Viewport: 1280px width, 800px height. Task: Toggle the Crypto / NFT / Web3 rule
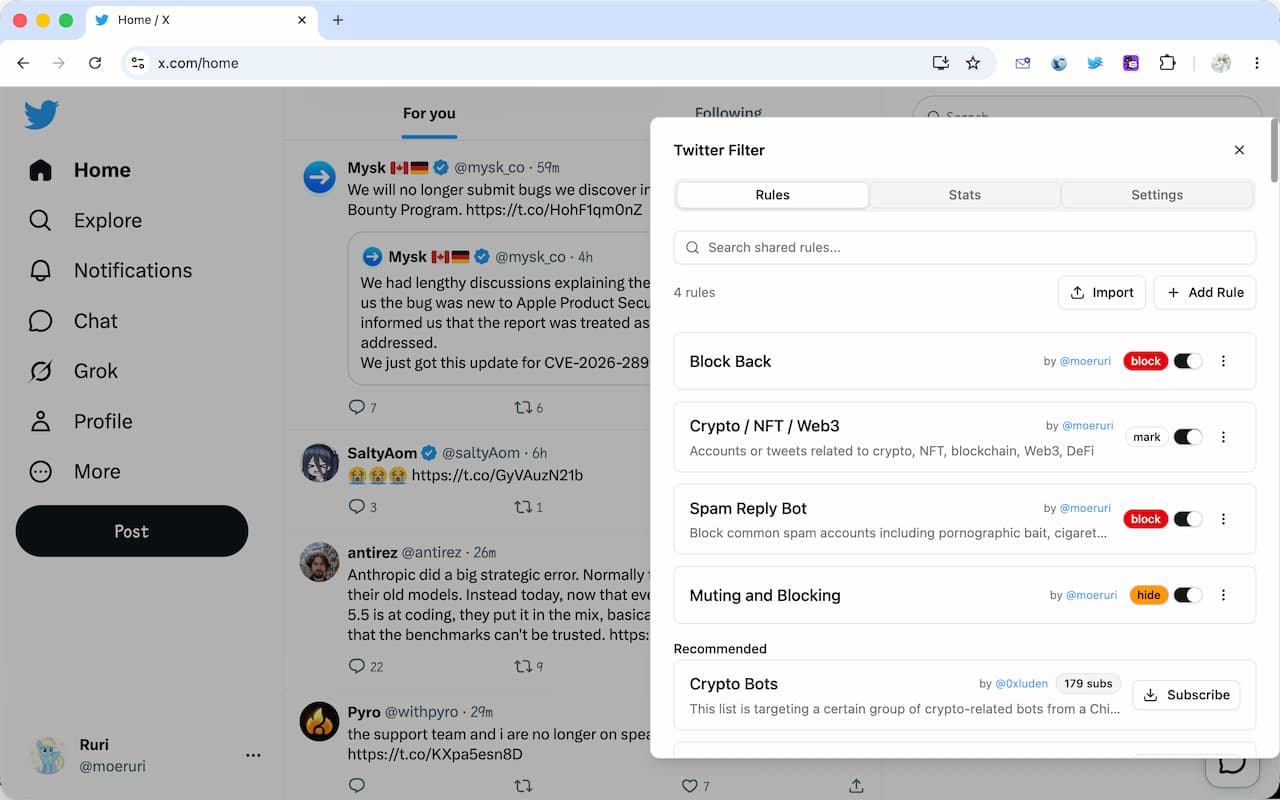[x=1188, y=437]
